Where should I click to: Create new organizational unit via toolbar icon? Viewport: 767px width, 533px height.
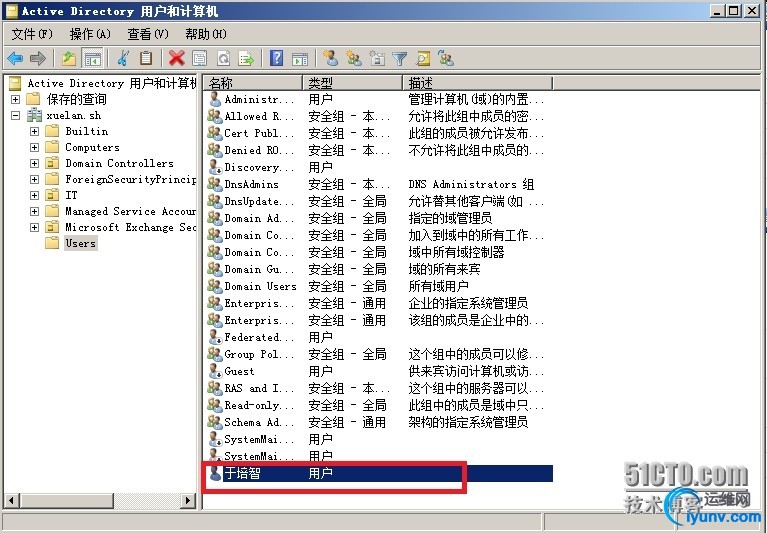(377, 59)
